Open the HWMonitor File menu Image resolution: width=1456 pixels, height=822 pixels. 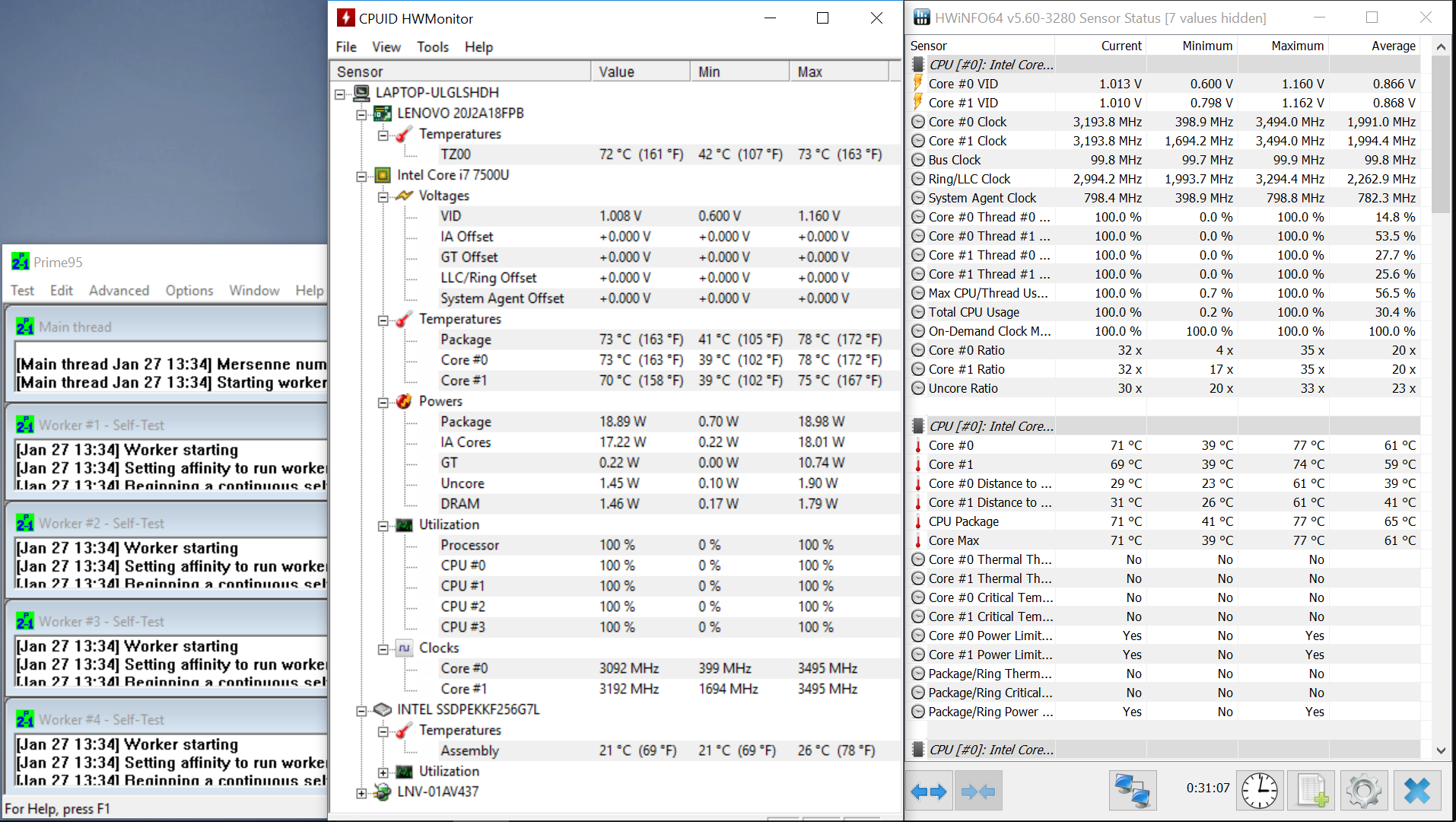click(x=346, y=47)
